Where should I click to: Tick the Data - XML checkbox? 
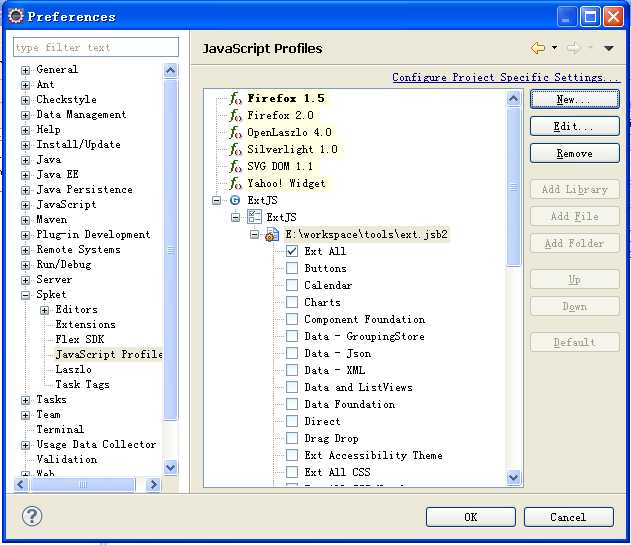292,370
